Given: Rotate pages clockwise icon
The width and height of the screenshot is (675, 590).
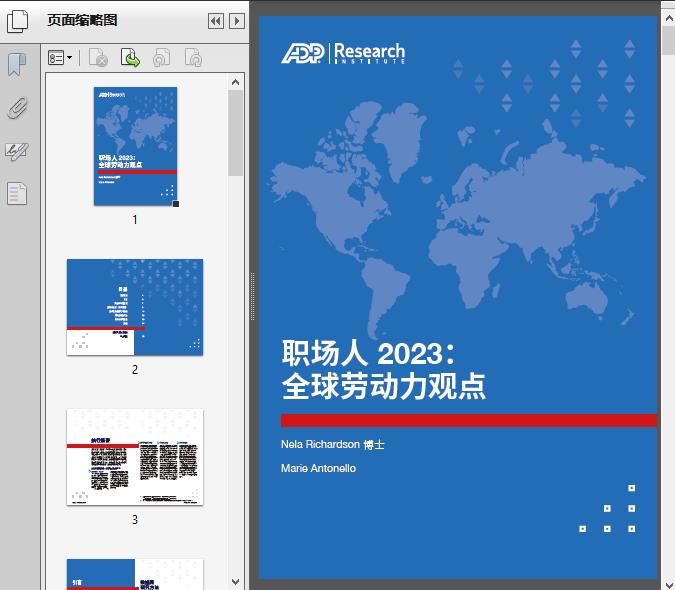Looking at the screenshot, I should pos(194,58).
